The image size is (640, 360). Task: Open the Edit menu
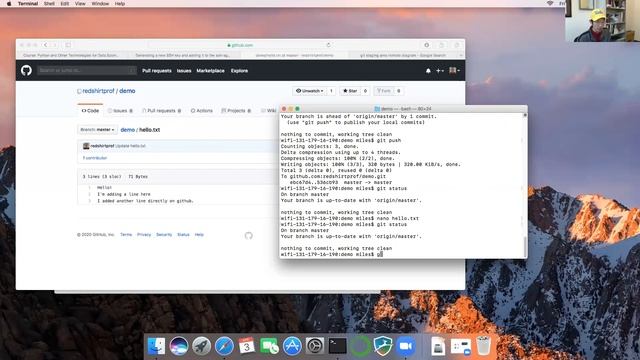pos(64,3)
